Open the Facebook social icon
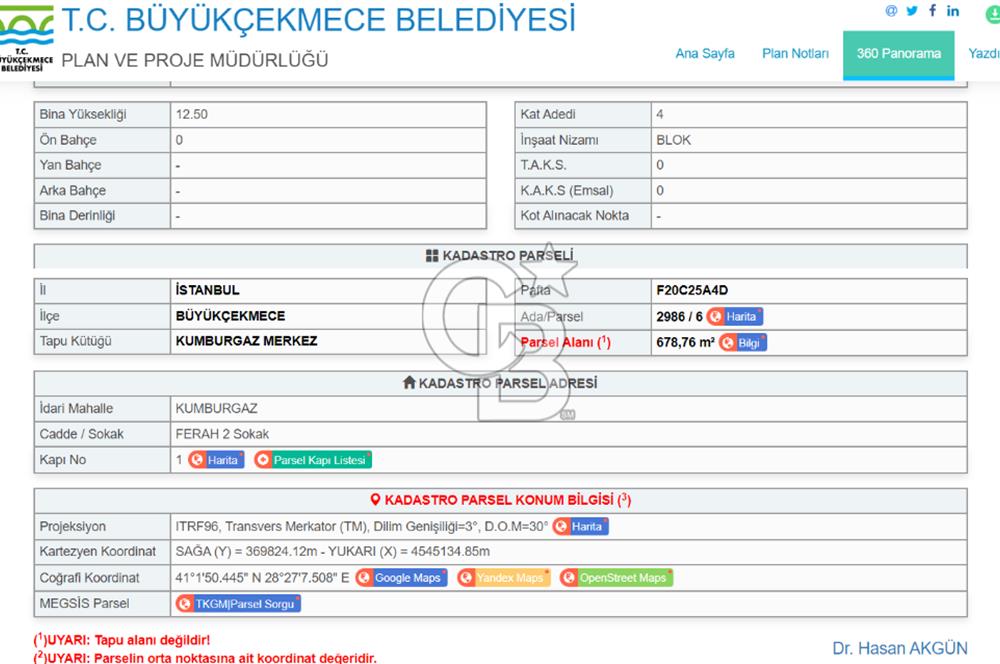This screenshot has width=1000, height=664. click(x=933, y=11)
